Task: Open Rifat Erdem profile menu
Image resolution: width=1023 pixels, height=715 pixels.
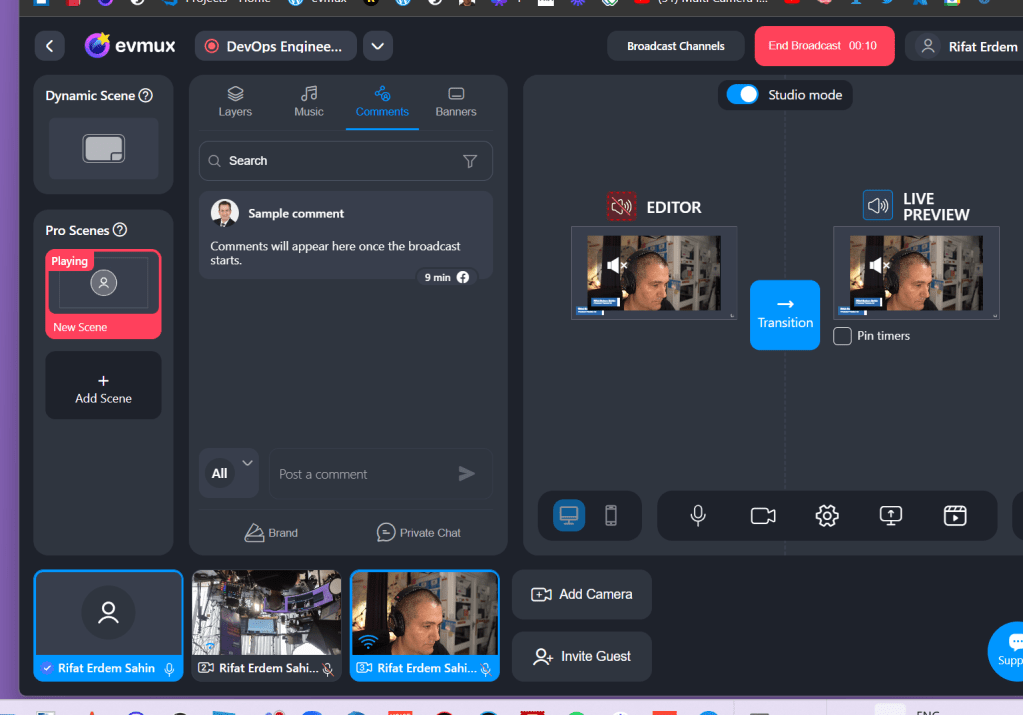Action: click(968, 46)
